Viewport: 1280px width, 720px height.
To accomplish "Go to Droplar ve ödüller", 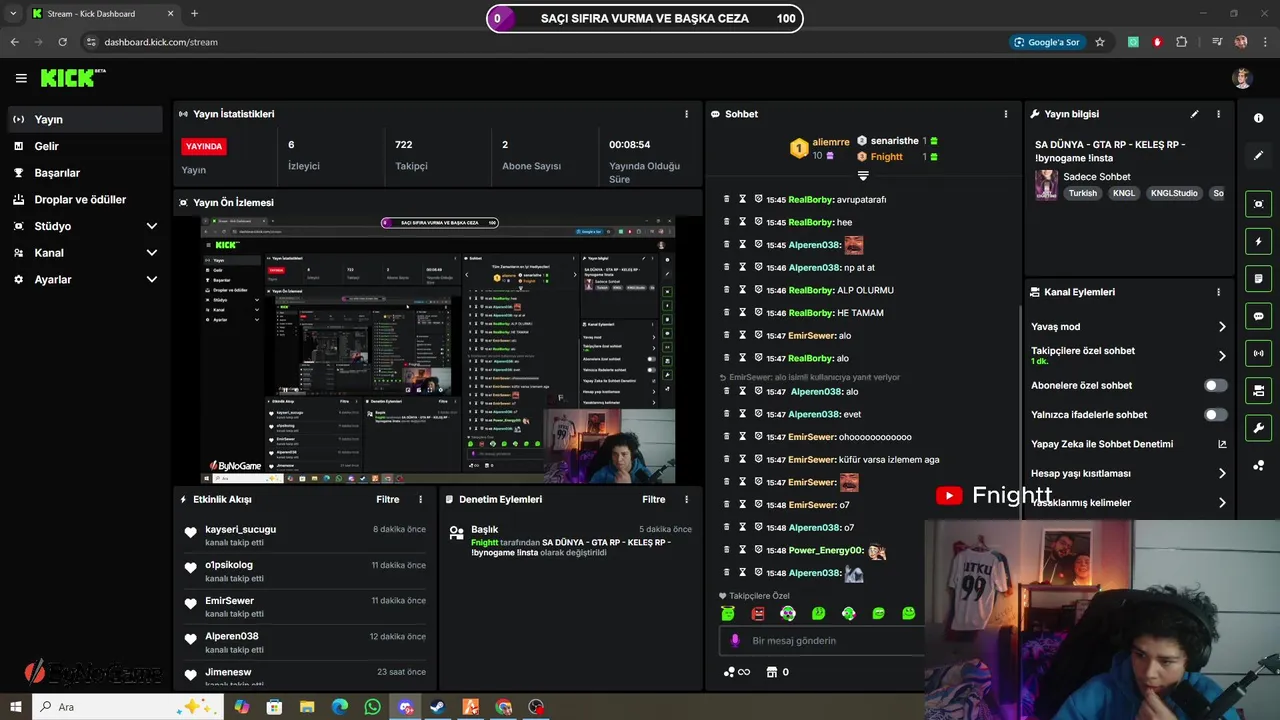I will click(85, 199).
